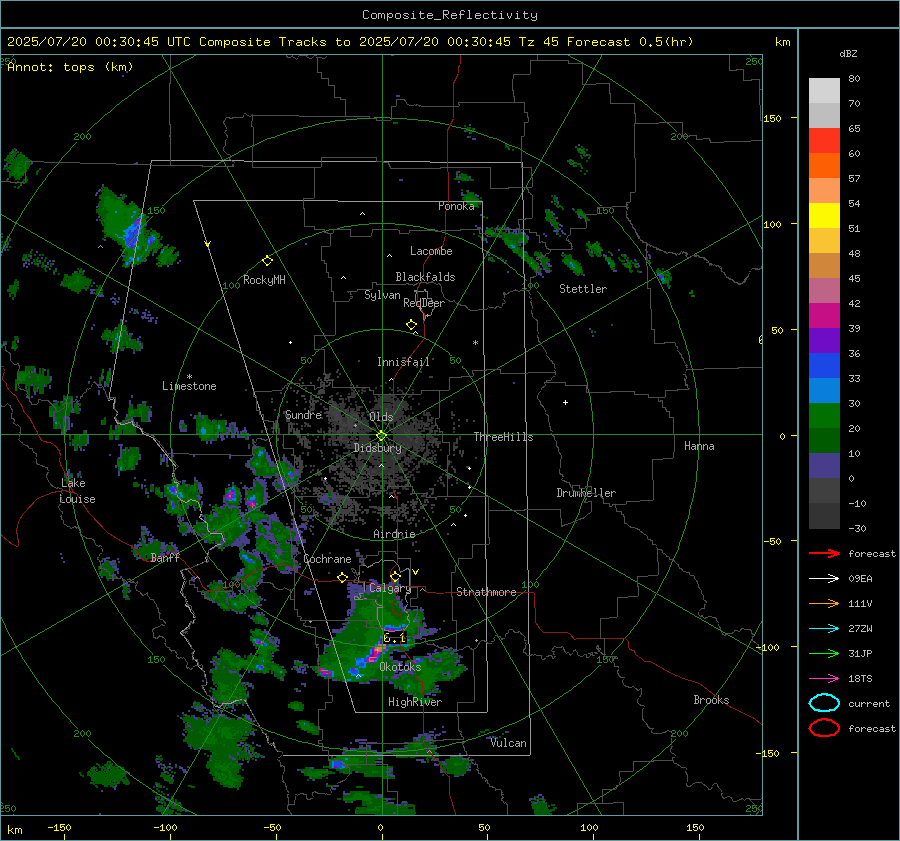Click the Didsbury label
This screenshot has height=841, width=900.
tap(378, 448)
